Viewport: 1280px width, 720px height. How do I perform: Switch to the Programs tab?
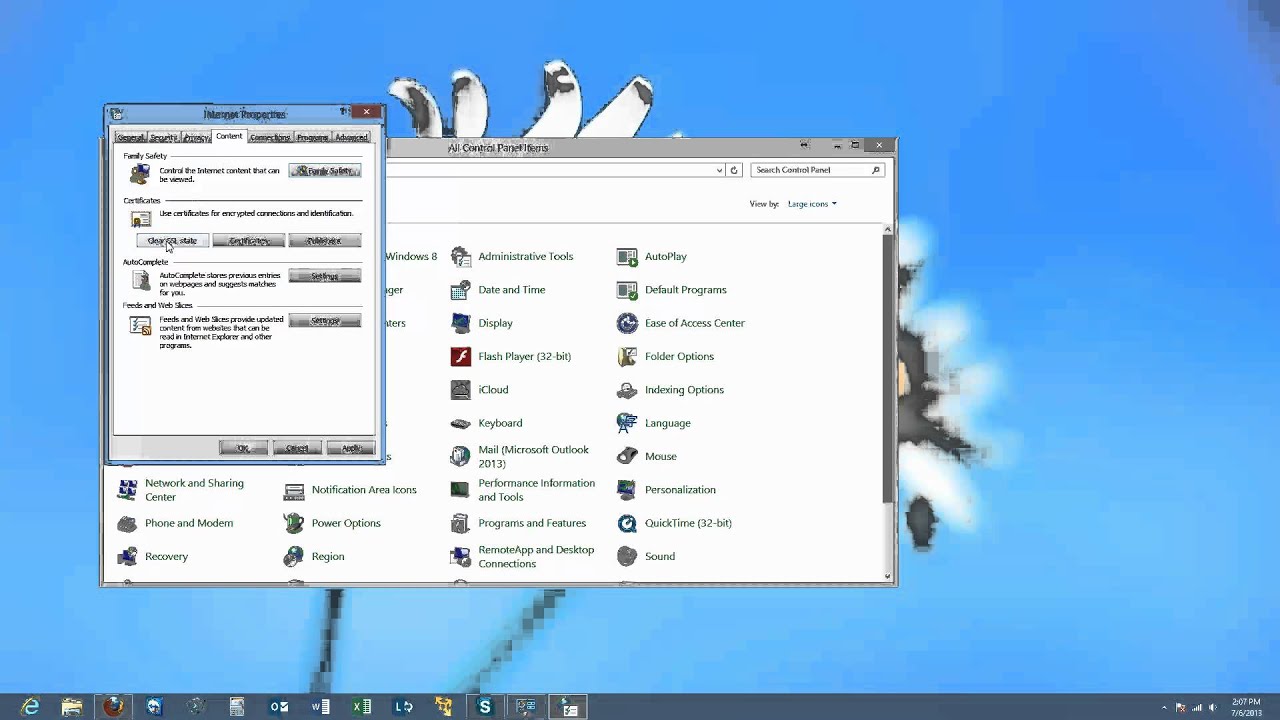312,137
